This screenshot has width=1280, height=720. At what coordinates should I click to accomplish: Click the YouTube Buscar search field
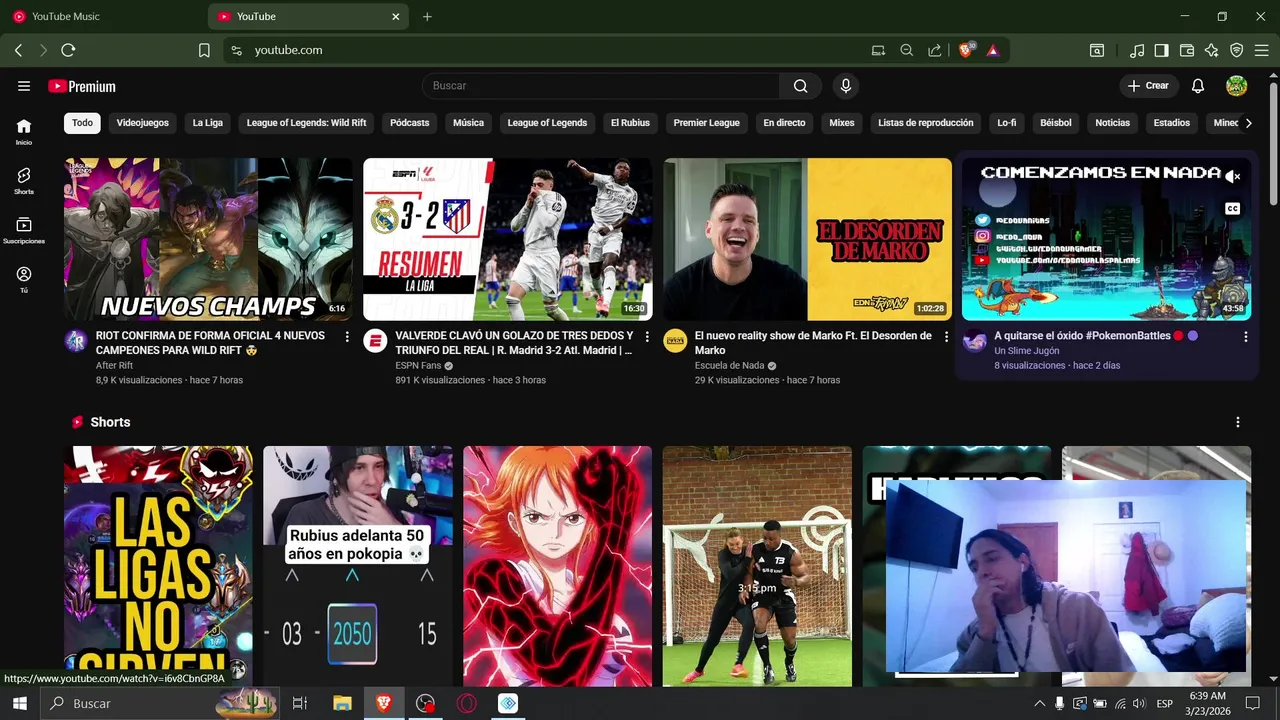[x=601, y=86]
